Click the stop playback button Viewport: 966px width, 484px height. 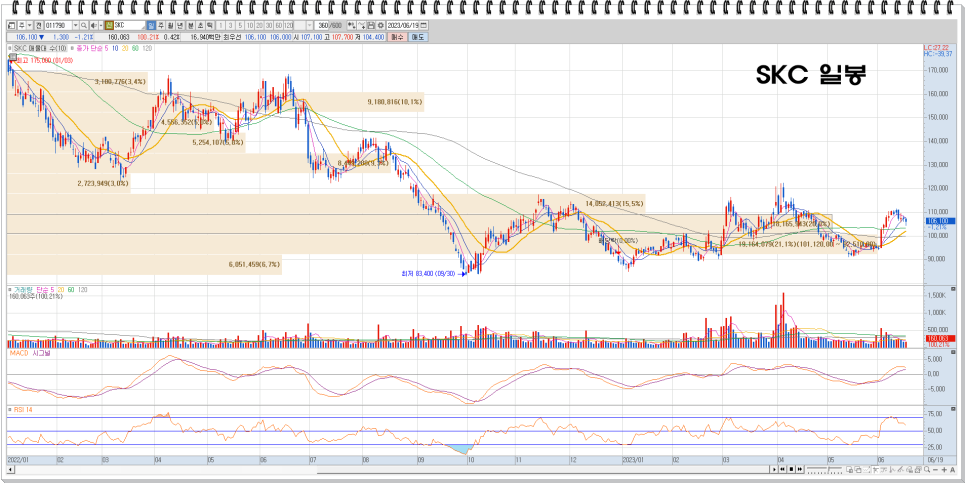(791, 469)
